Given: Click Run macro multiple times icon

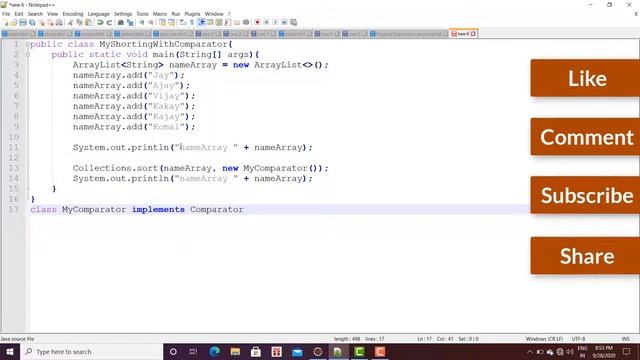Looking at the screenshot, I should pyautogui.click(x=284, y=22).
